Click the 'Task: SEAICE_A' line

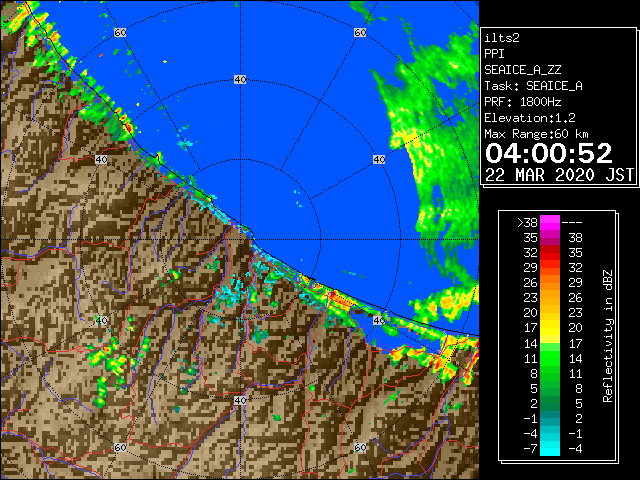coord(533,86)
